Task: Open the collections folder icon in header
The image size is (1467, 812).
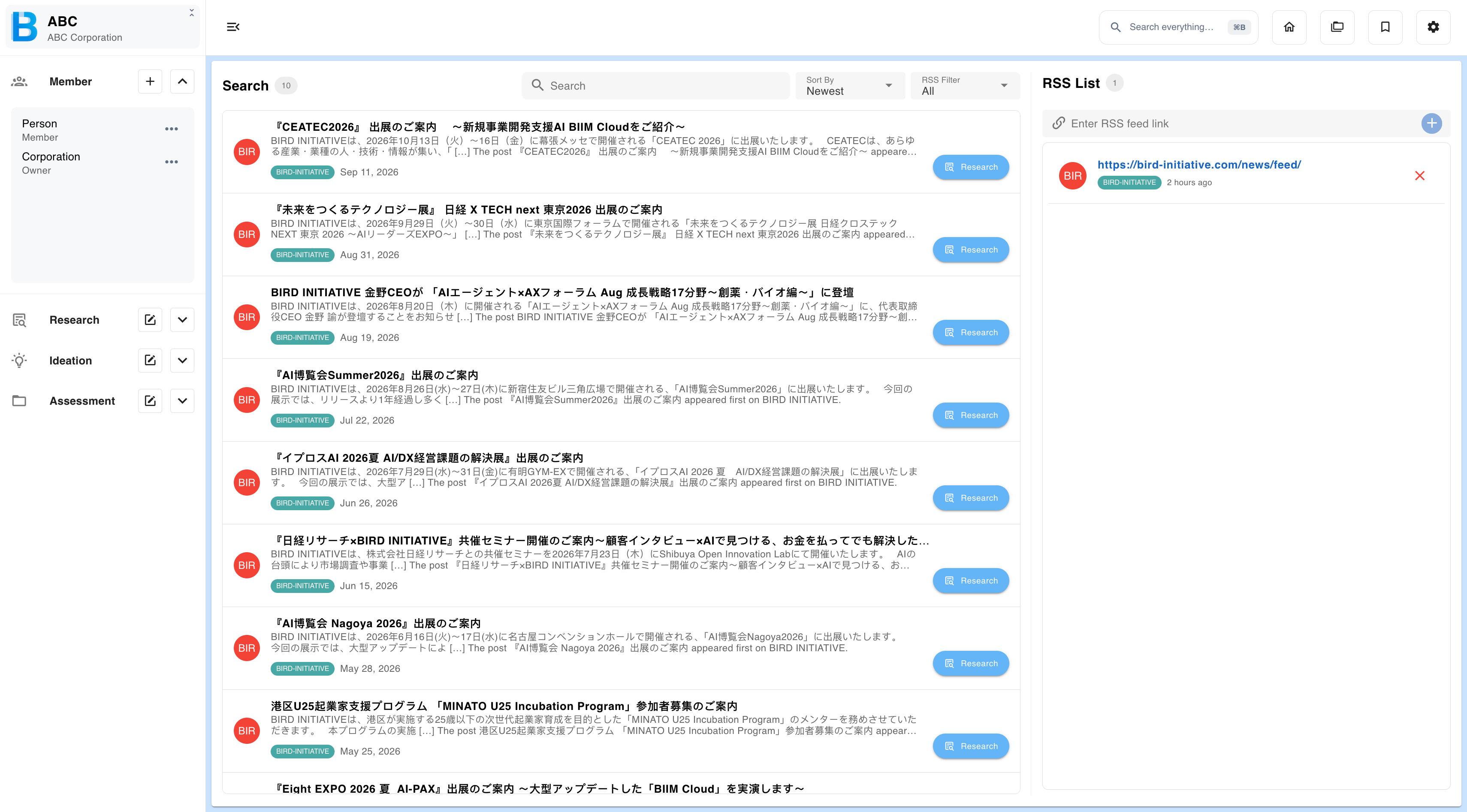Action: pos(1337,27)
